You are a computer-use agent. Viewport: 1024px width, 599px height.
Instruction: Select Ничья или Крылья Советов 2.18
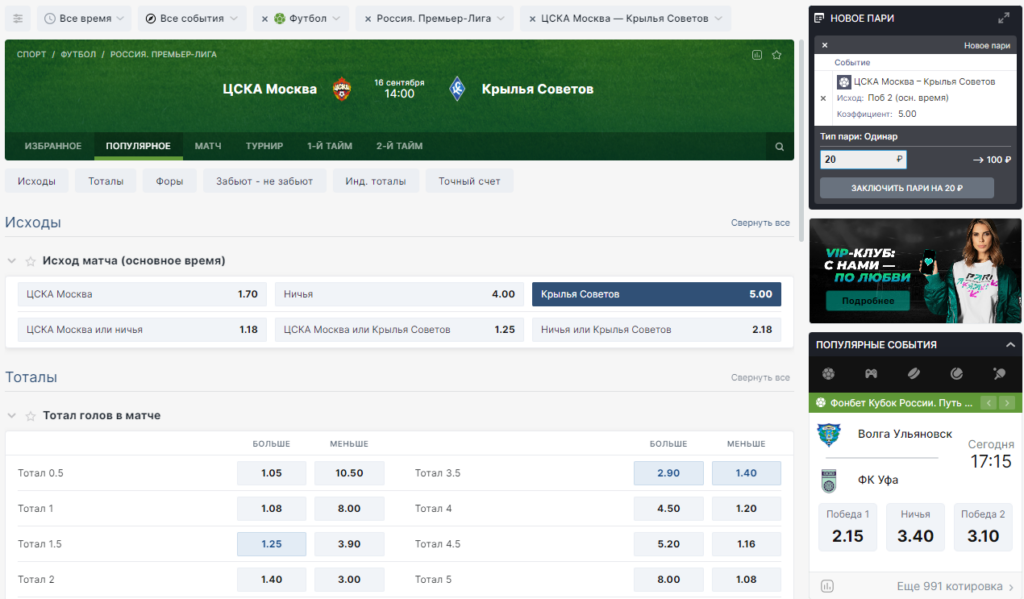coord(656,329)
